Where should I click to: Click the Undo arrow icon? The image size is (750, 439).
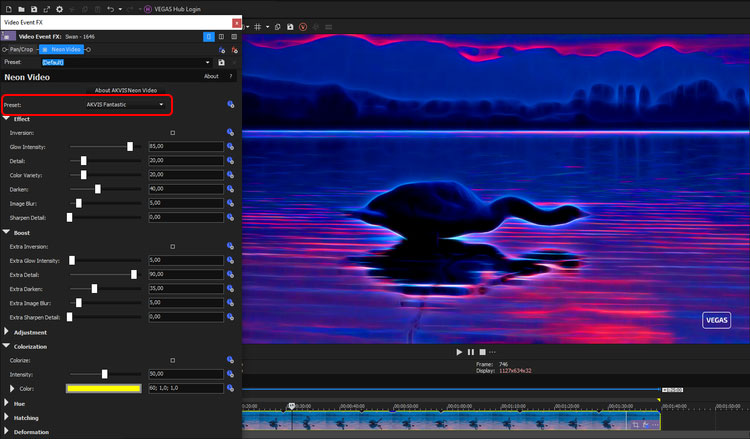point(110,9)
